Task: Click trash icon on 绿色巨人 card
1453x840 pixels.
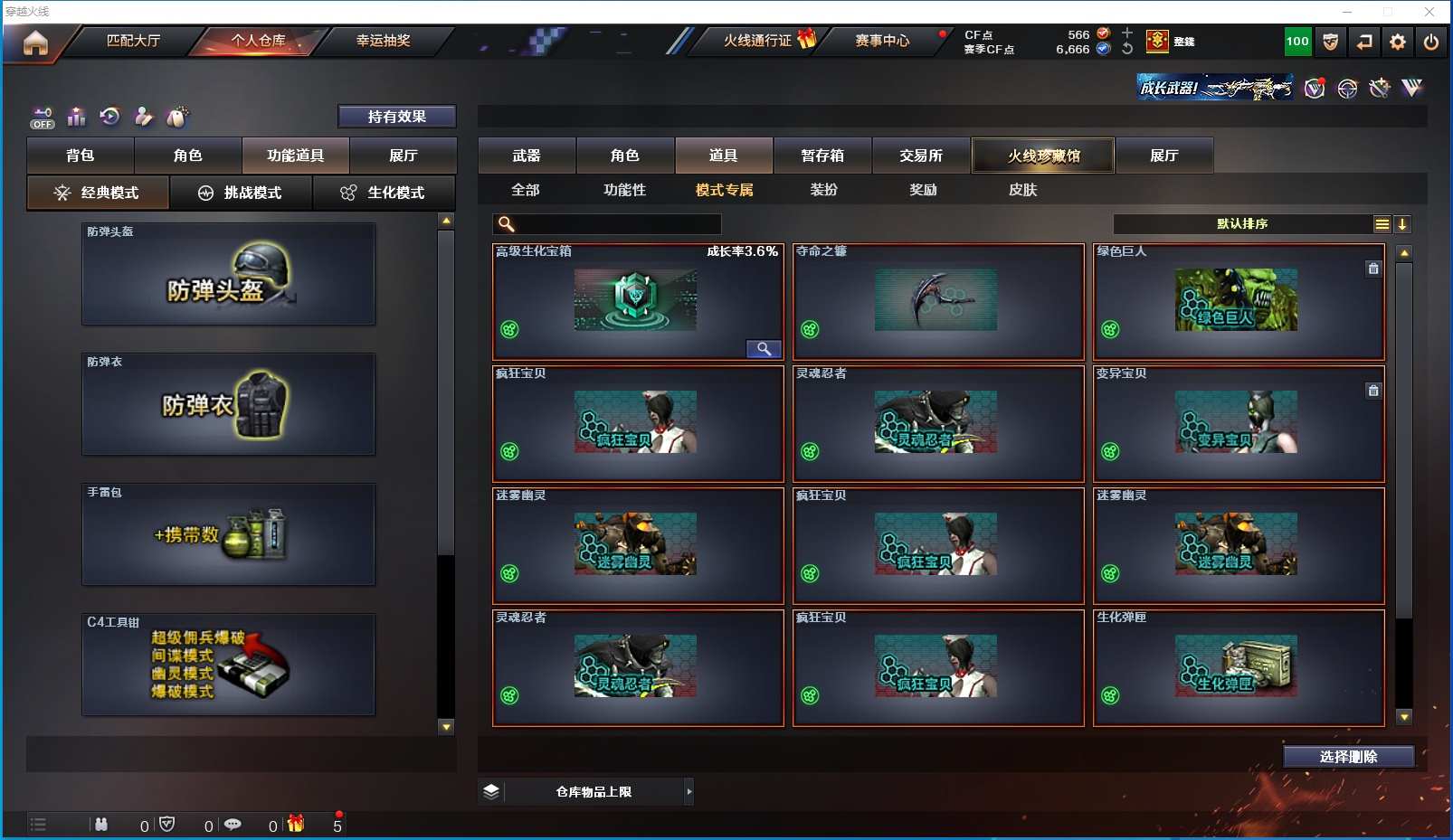Action: pyautogui.click(x=1373, y=269)
